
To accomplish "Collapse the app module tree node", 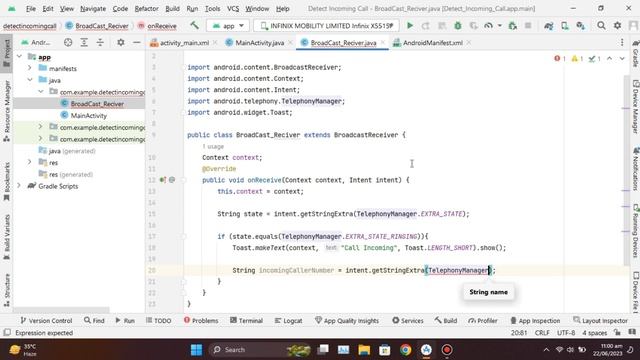I will coord(19,57).
